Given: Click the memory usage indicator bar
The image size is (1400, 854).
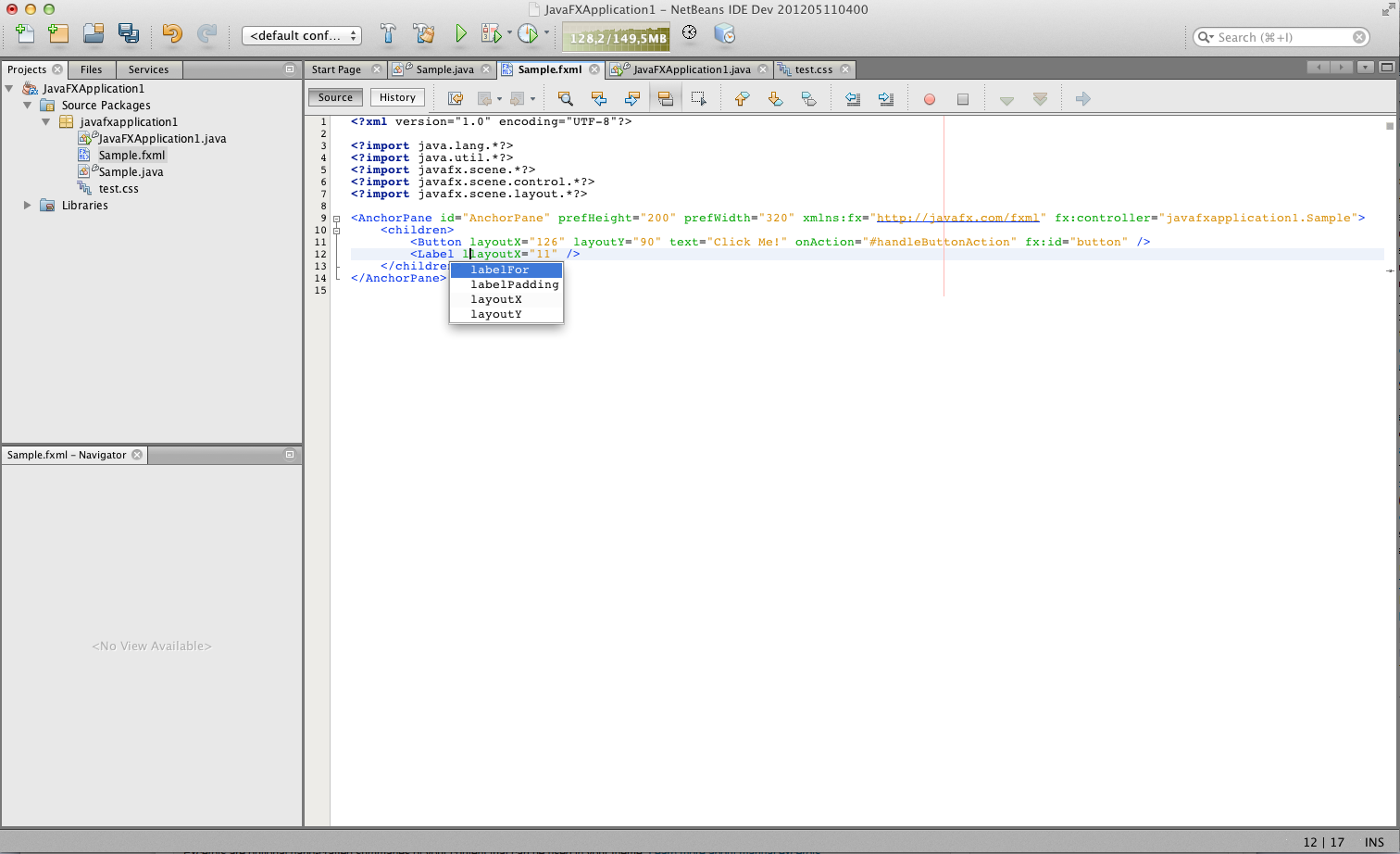Looking at the screenshot, I should pyautogui.click(x=617, y=38).
